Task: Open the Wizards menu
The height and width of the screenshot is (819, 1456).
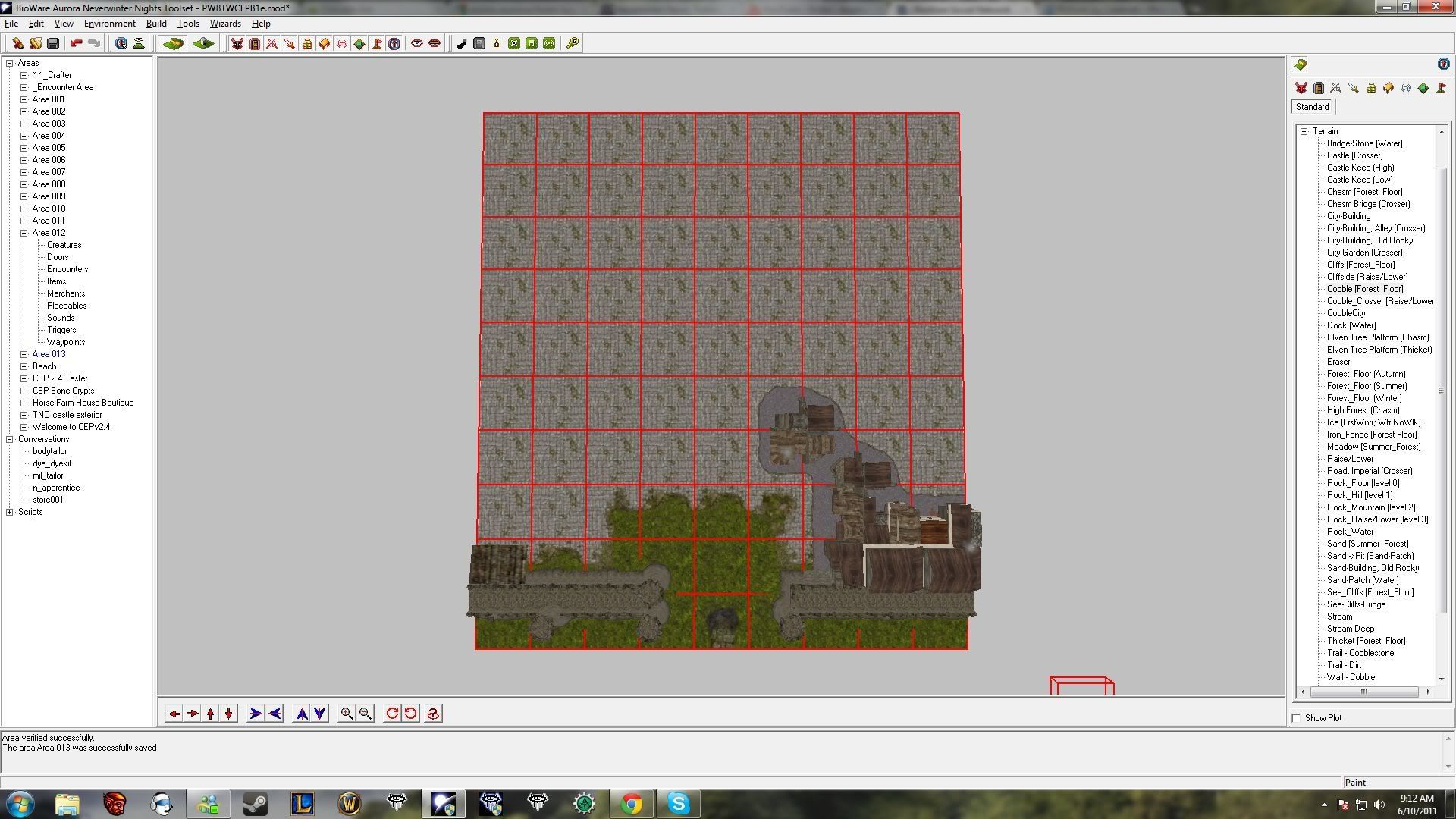Action: tap(225, 24)
